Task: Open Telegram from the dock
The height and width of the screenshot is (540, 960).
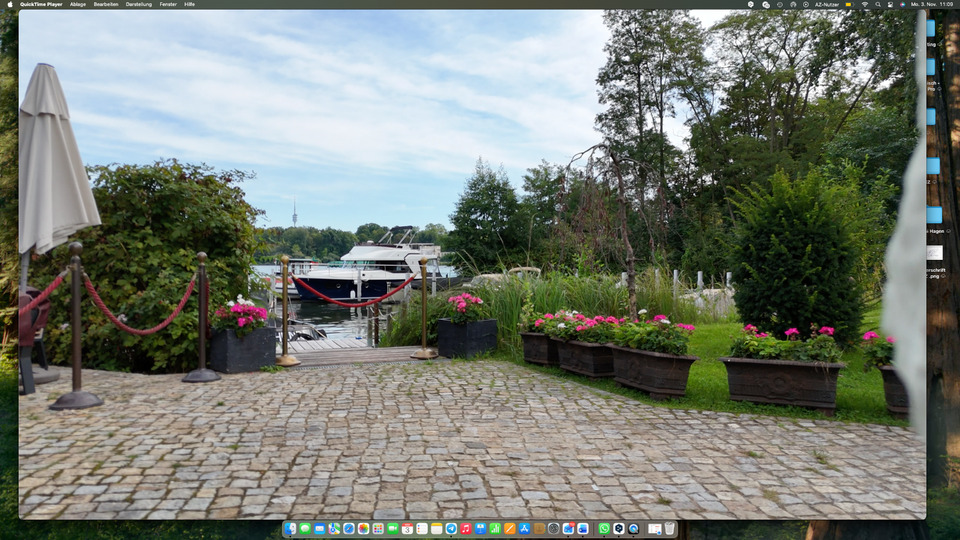Action: tap(451, 528)
